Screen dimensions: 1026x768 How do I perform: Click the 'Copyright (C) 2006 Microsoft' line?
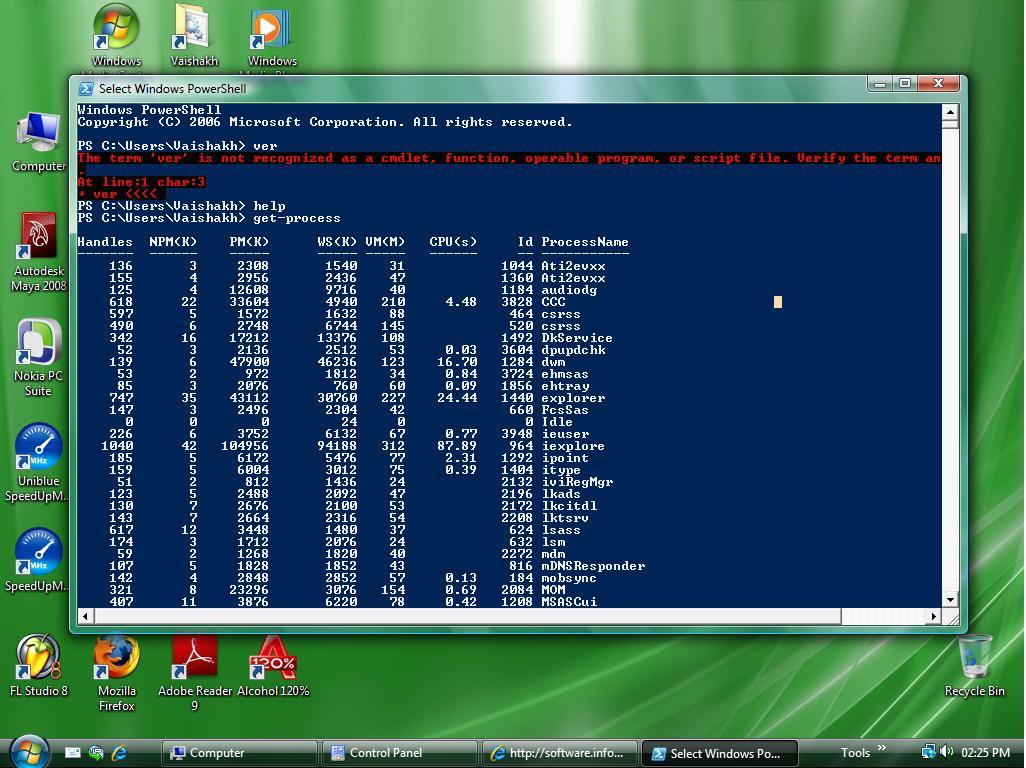325,122
